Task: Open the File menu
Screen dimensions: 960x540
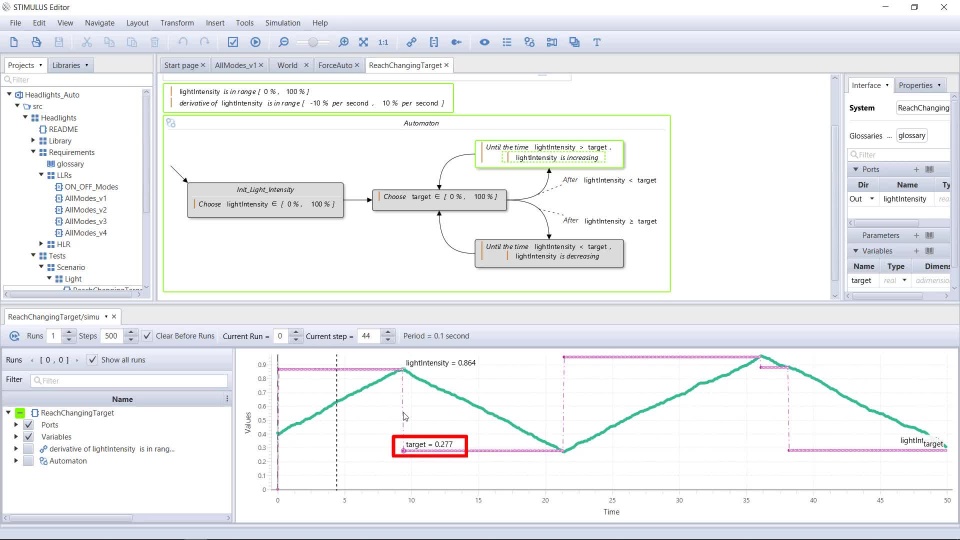Action: tap(15, 23)
